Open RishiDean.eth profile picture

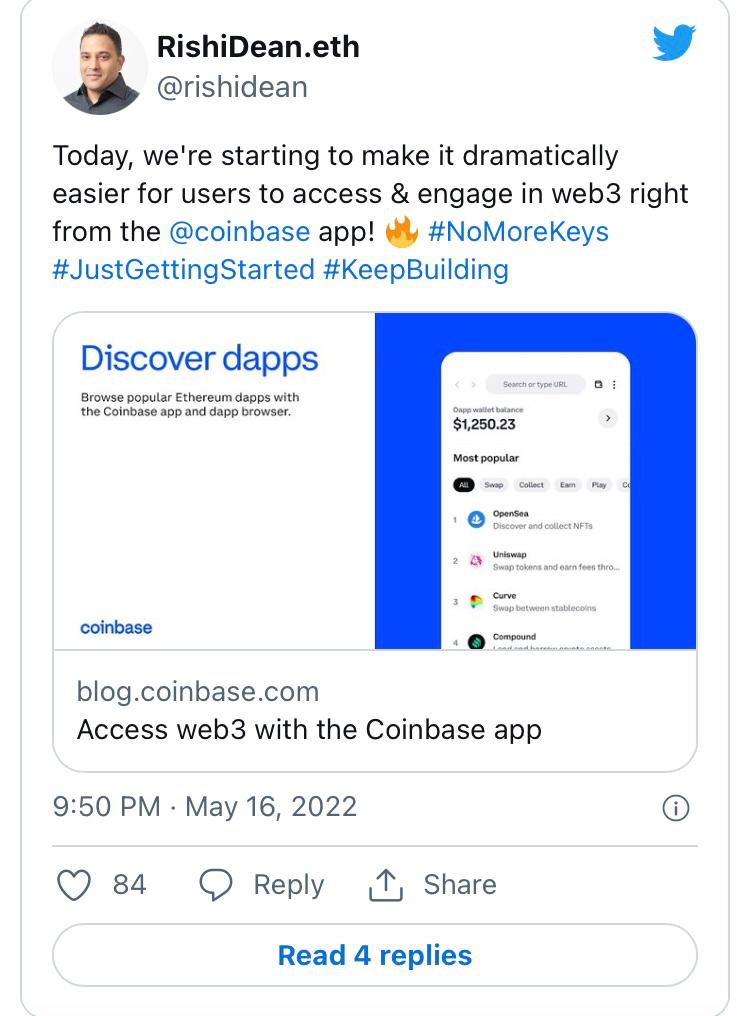pos(98,67)
